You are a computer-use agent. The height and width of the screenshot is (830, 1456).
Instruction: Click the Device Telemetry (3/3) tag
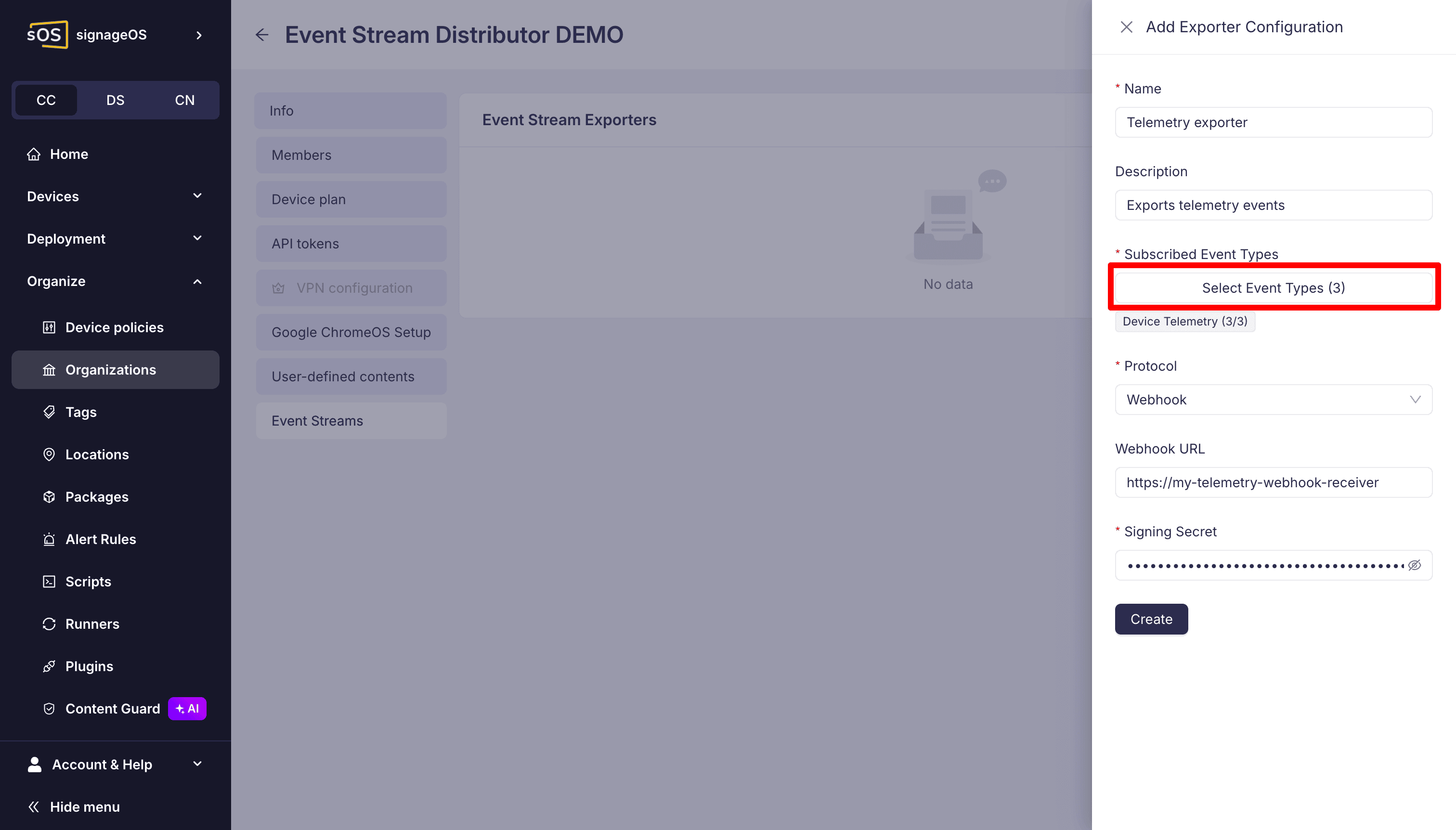tap(1184, 322)
